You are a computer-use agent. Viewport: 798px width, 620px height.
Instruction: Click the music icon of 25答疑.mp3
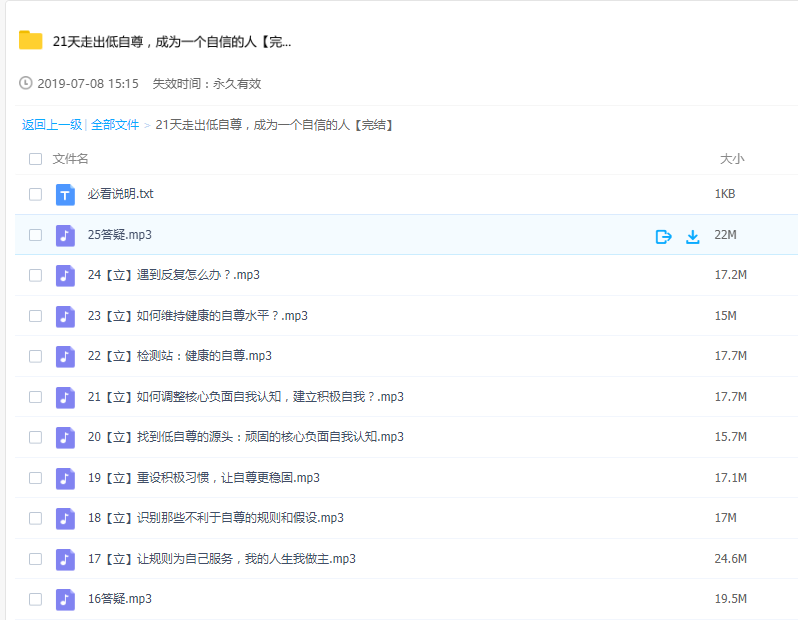(x=65, y=235)
